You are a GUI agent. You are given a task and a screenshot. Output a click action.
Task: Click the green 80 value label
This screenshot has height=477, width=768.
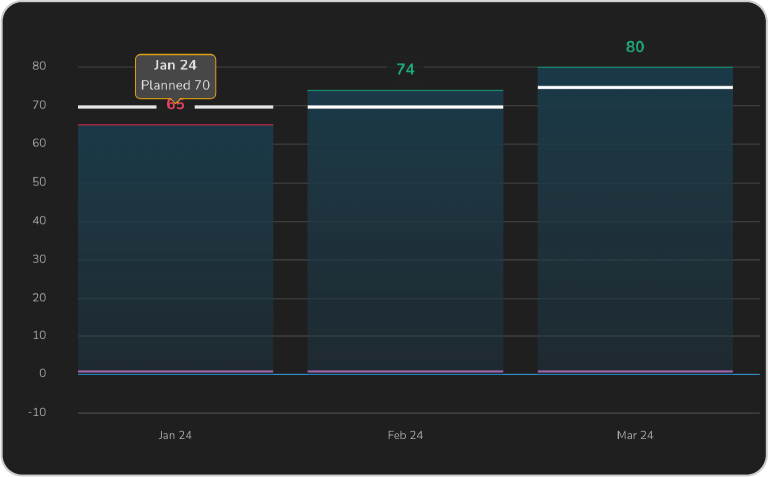(635, 47)
